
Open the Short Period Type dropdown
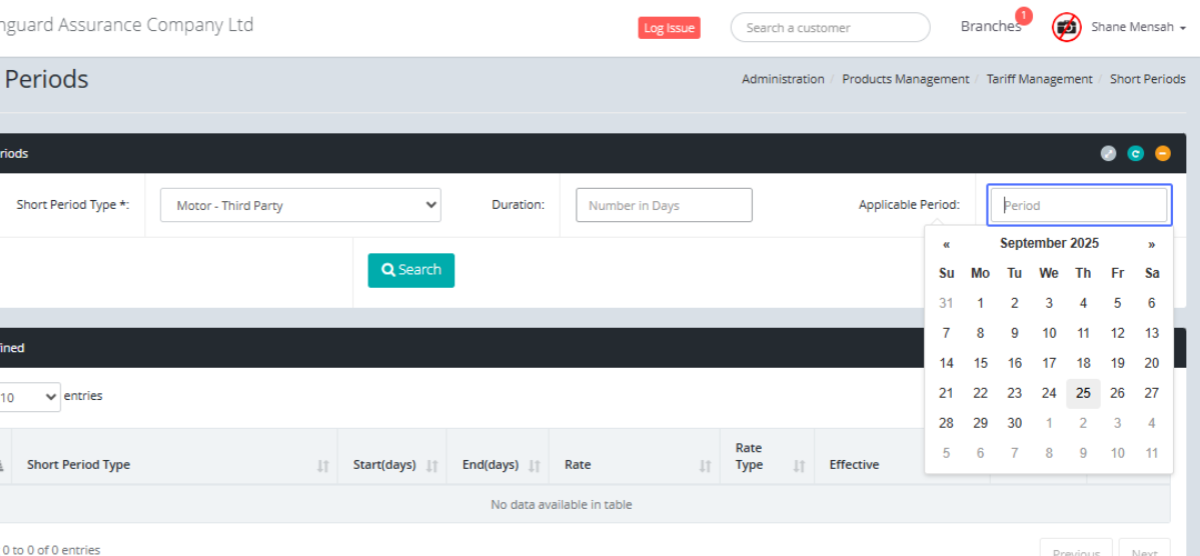301,205
